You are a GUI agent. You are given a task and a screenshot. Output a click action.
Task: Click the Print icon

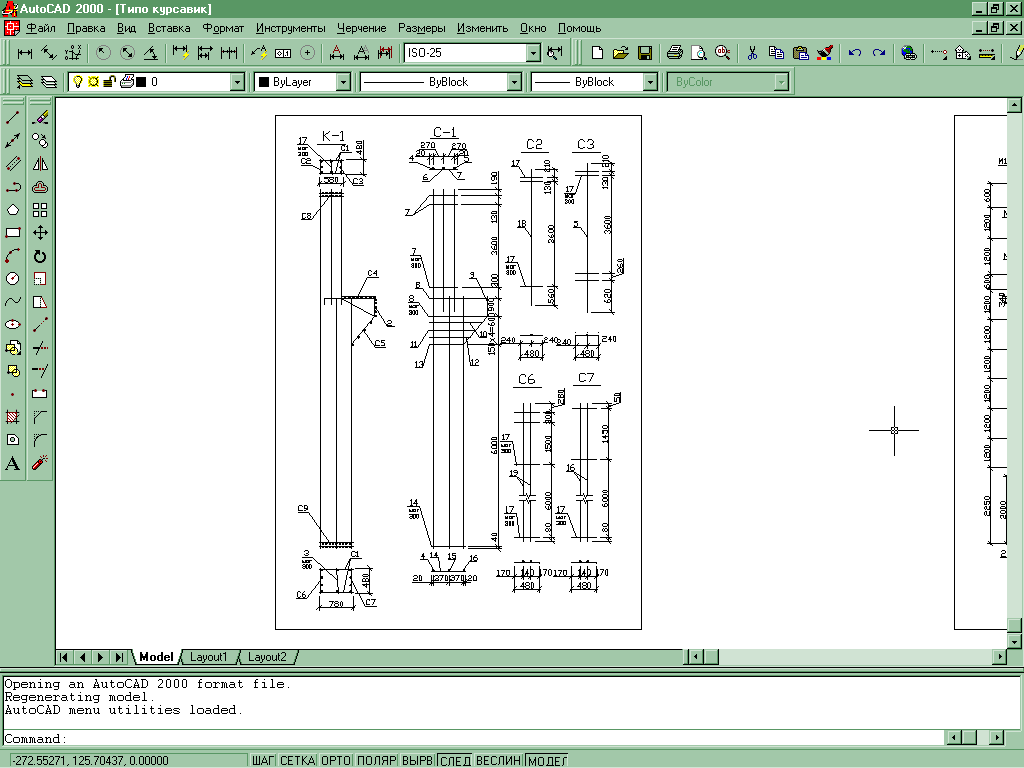click(x=675, y=52)
